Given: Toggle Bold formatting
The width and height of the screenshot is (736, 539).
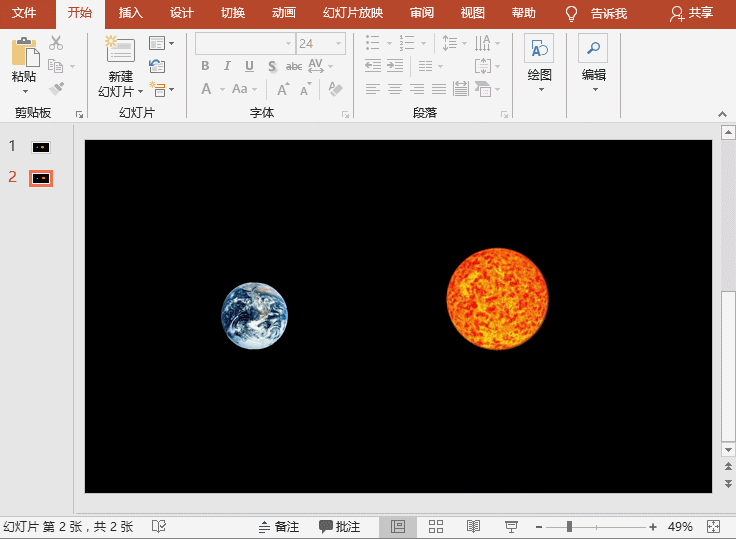Looking at the screenshot, I should pos(205,66).
